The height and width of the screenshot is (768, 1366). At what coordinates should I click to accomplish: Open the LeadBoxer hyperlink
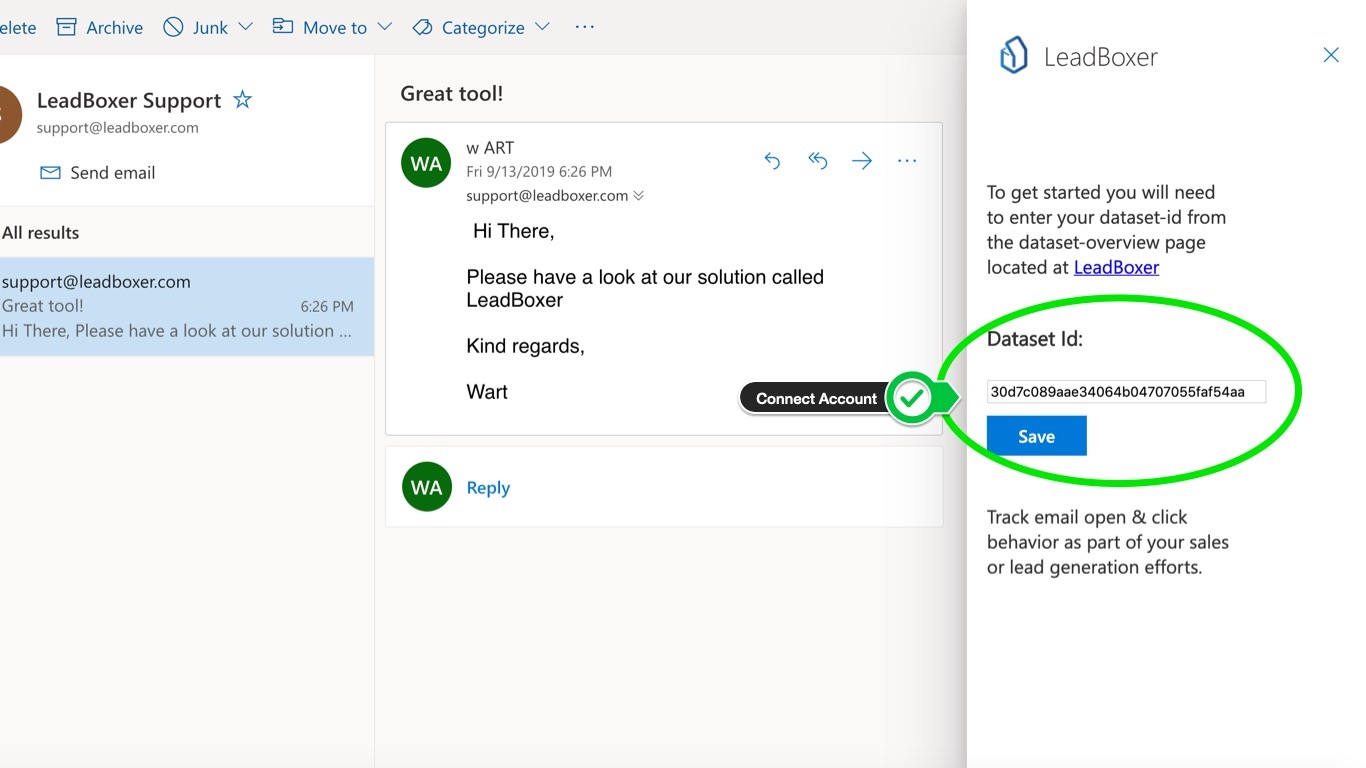pos(1116,267)
